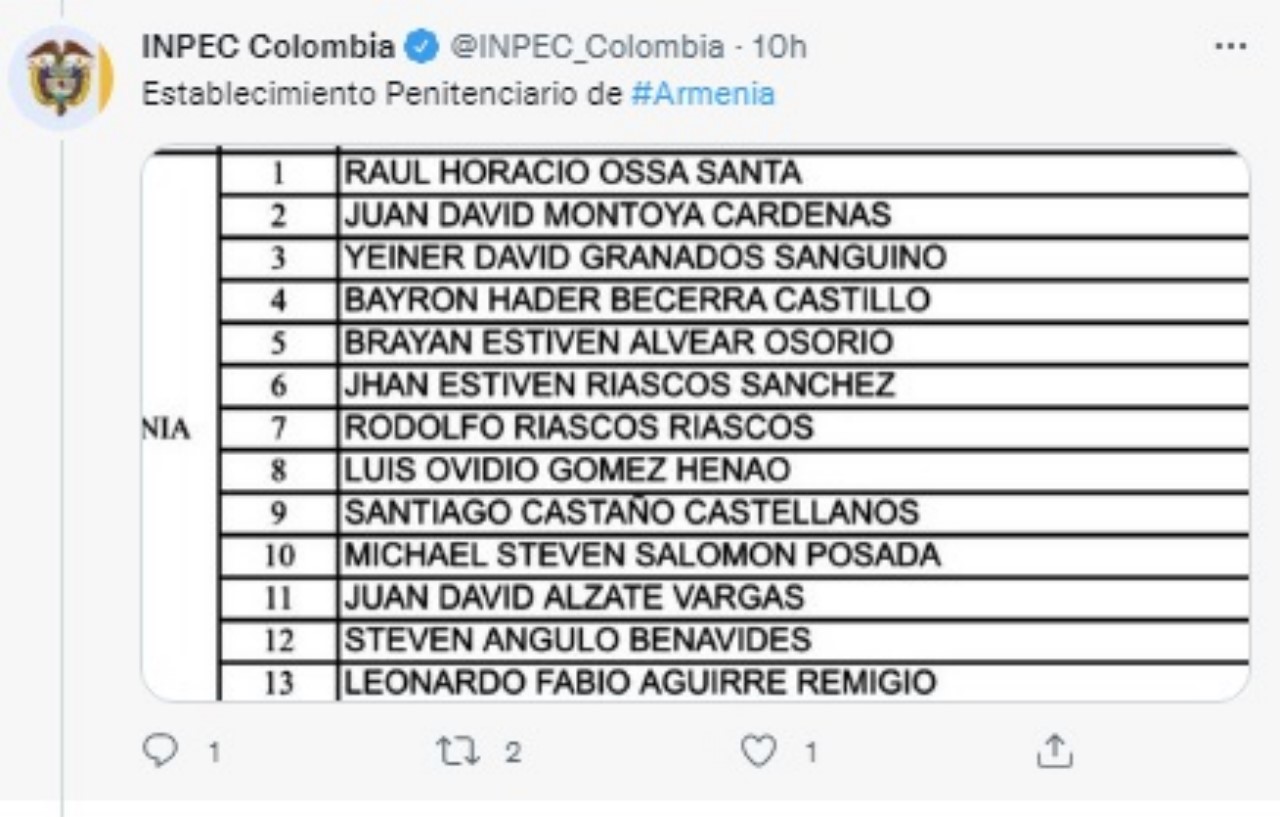Click the reply count number 1
This screenshot has height=817, width=1280.
pos(212,753)
